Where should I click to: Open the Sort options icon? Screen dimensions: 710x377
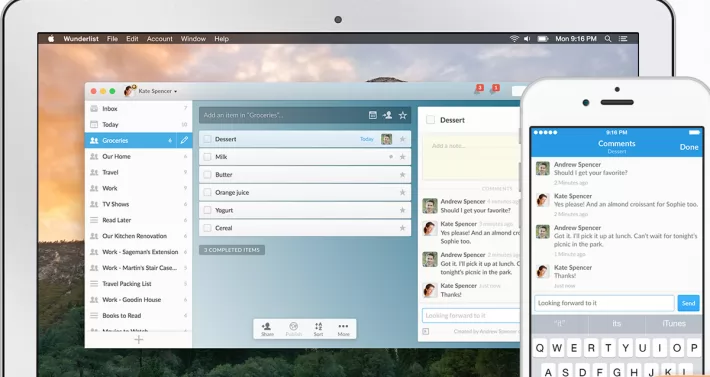pos(318,329)
